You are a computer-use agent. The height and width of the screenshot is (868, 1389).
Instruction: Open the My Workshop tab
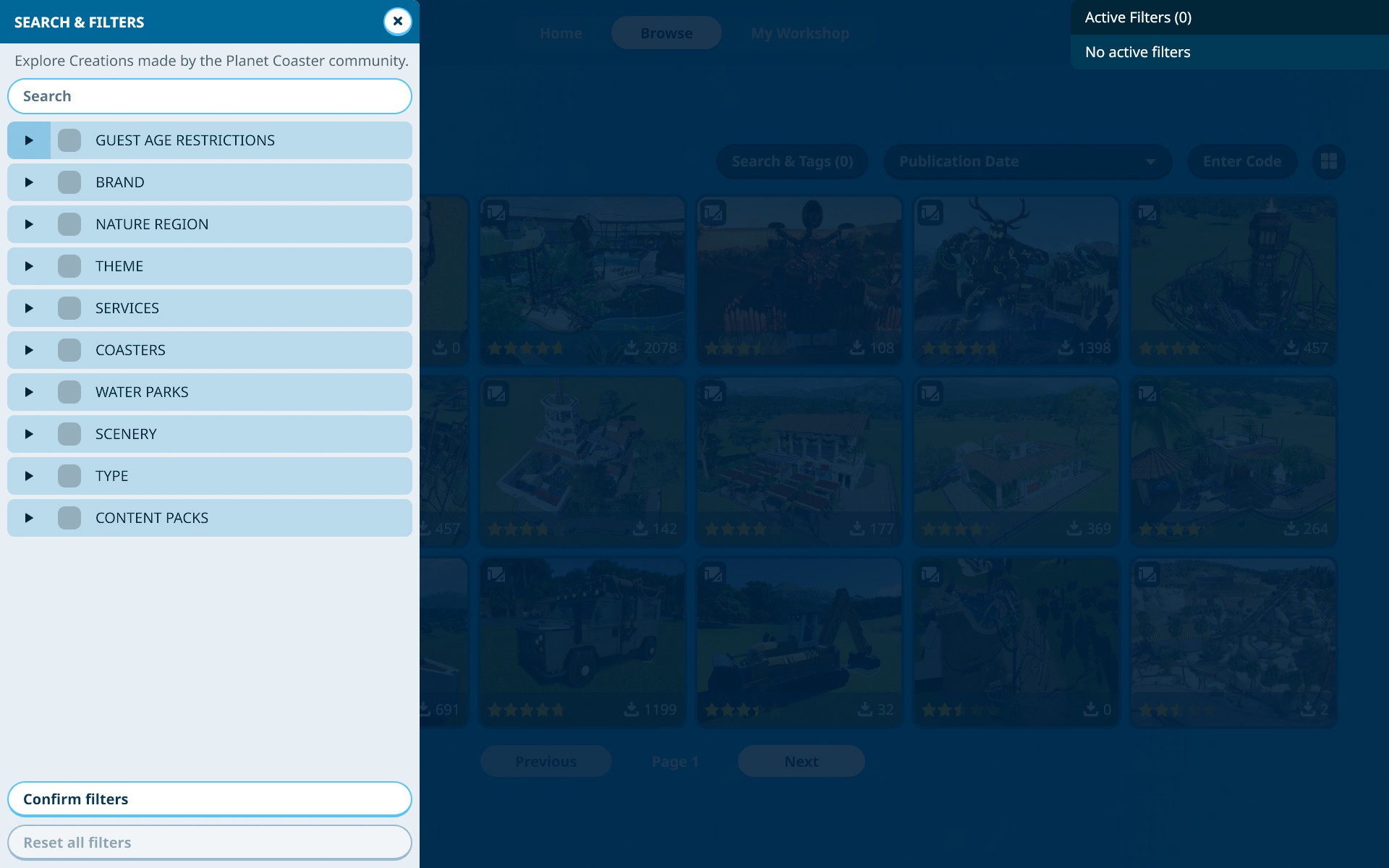[x=800, y=33]
